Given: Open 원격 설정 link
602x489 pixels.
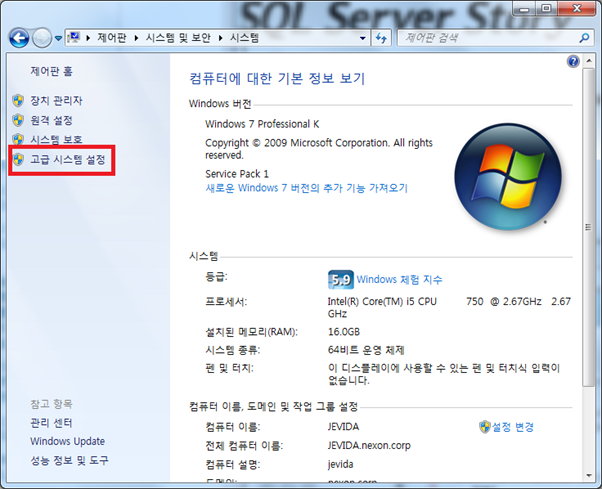Looking at the screenshot, I should pyautogui.click(x=51, y=120).
